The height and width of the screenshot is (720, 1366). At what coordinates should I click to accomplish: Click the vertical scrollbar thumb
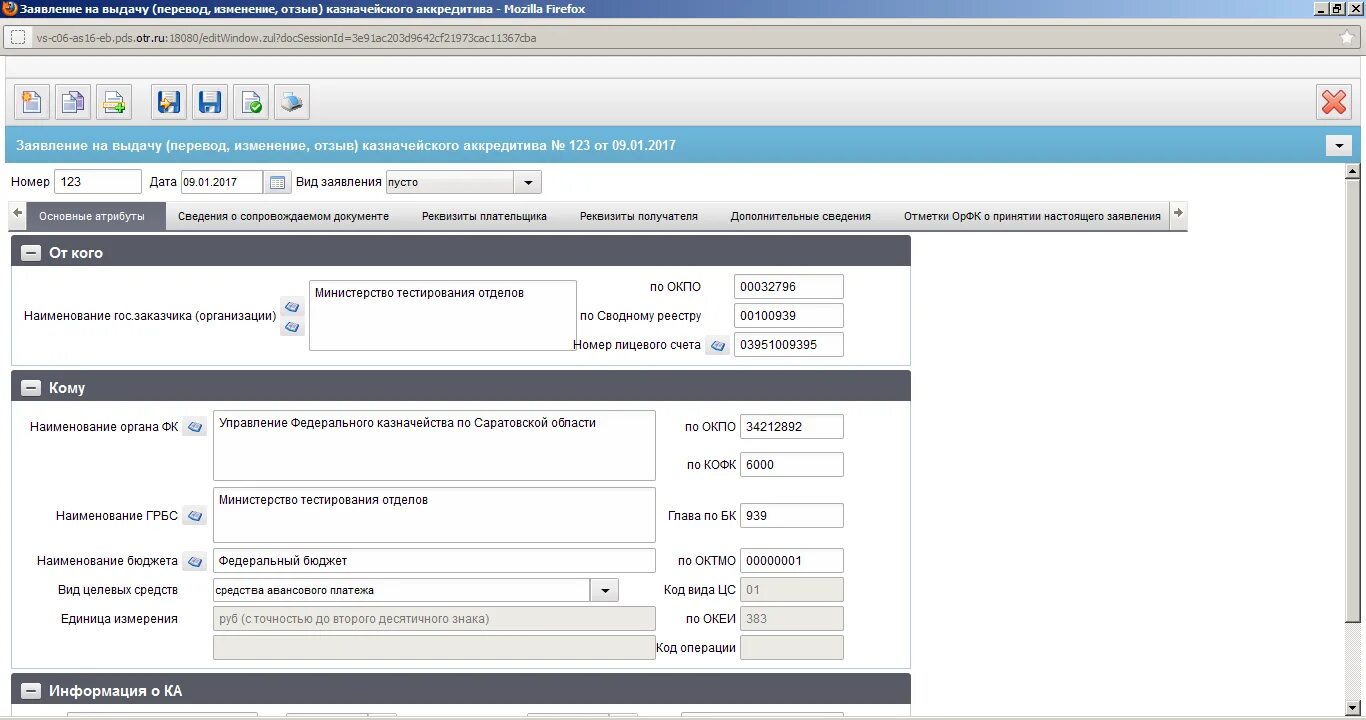[1353, 400]
